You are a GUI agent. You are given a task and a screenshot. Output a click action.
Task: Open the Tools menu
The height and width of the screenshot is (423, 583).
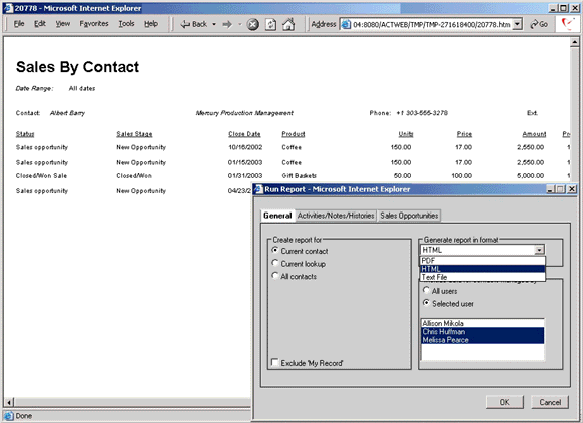126,24
